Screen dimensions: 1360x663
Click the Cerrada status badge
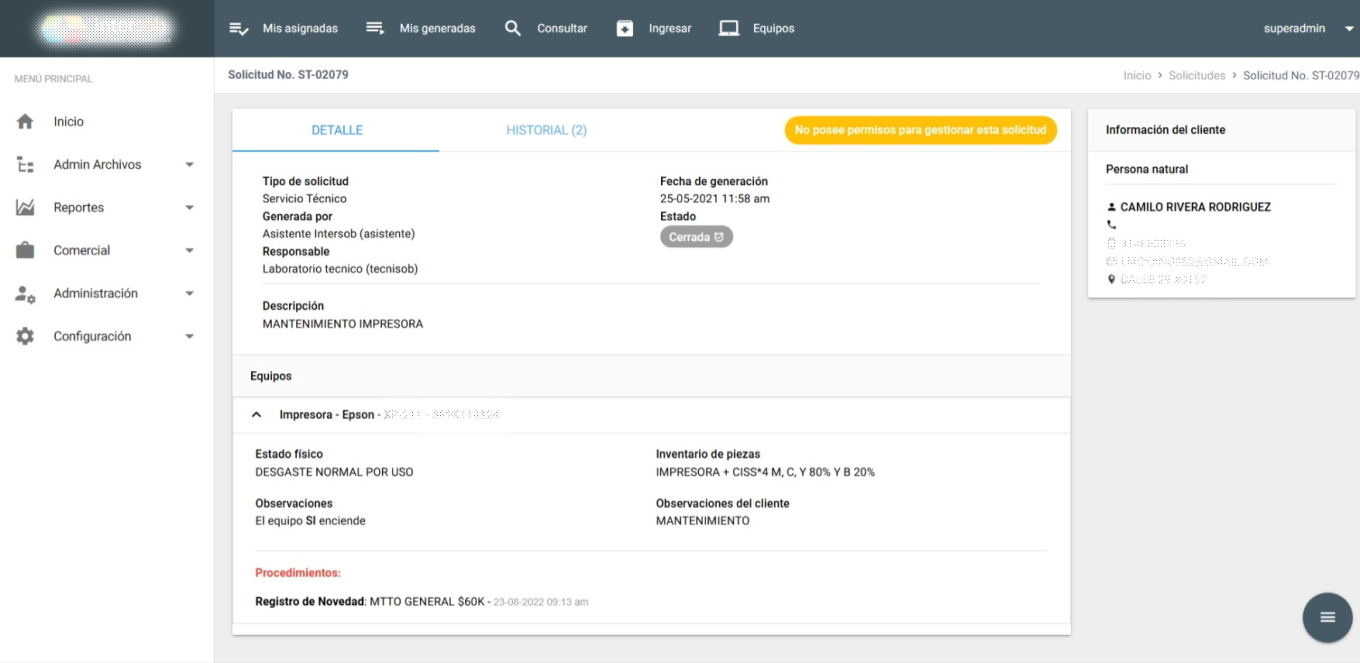click(696, 237)
